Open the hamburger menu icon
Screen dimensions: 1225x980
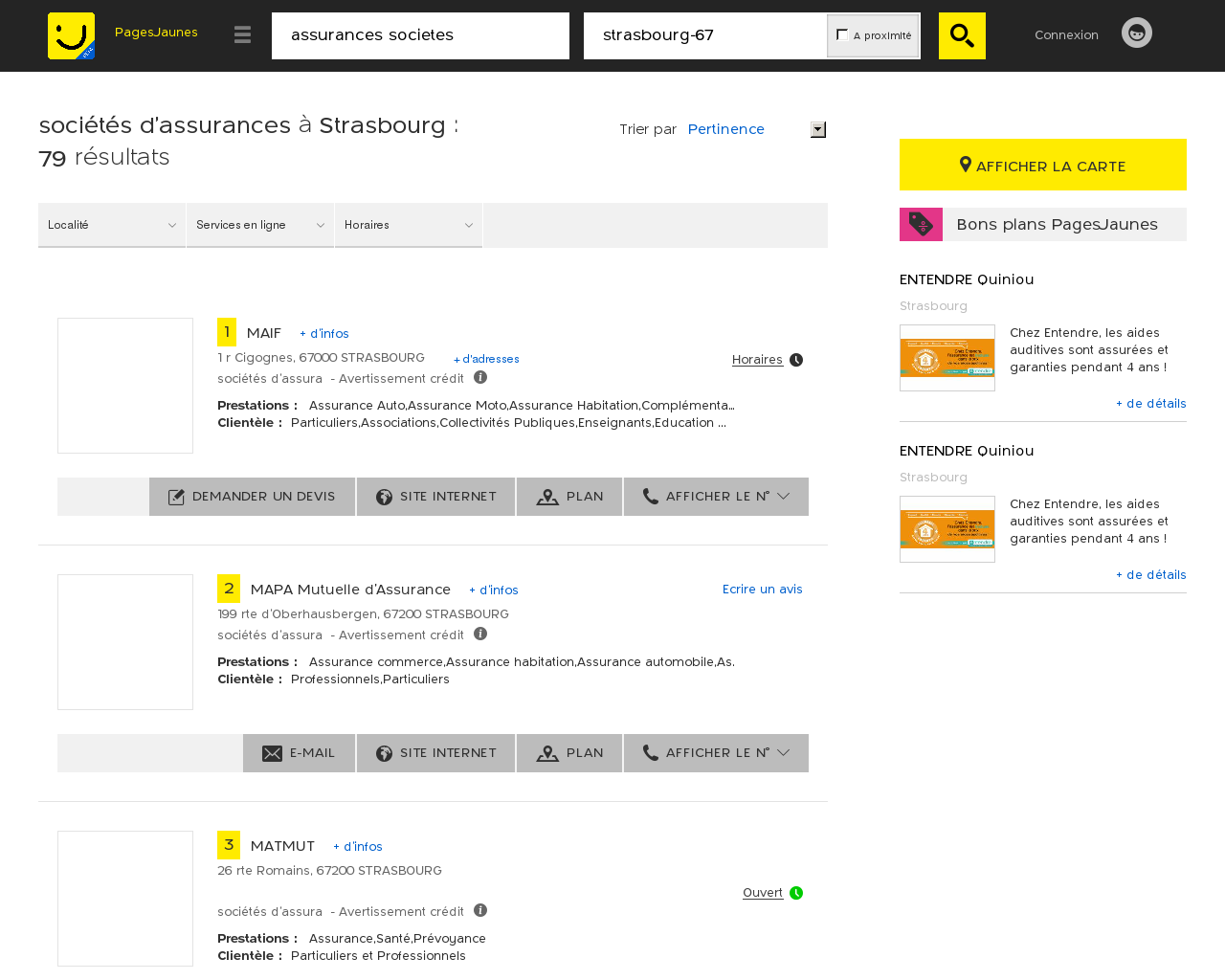tap(242, 35)
